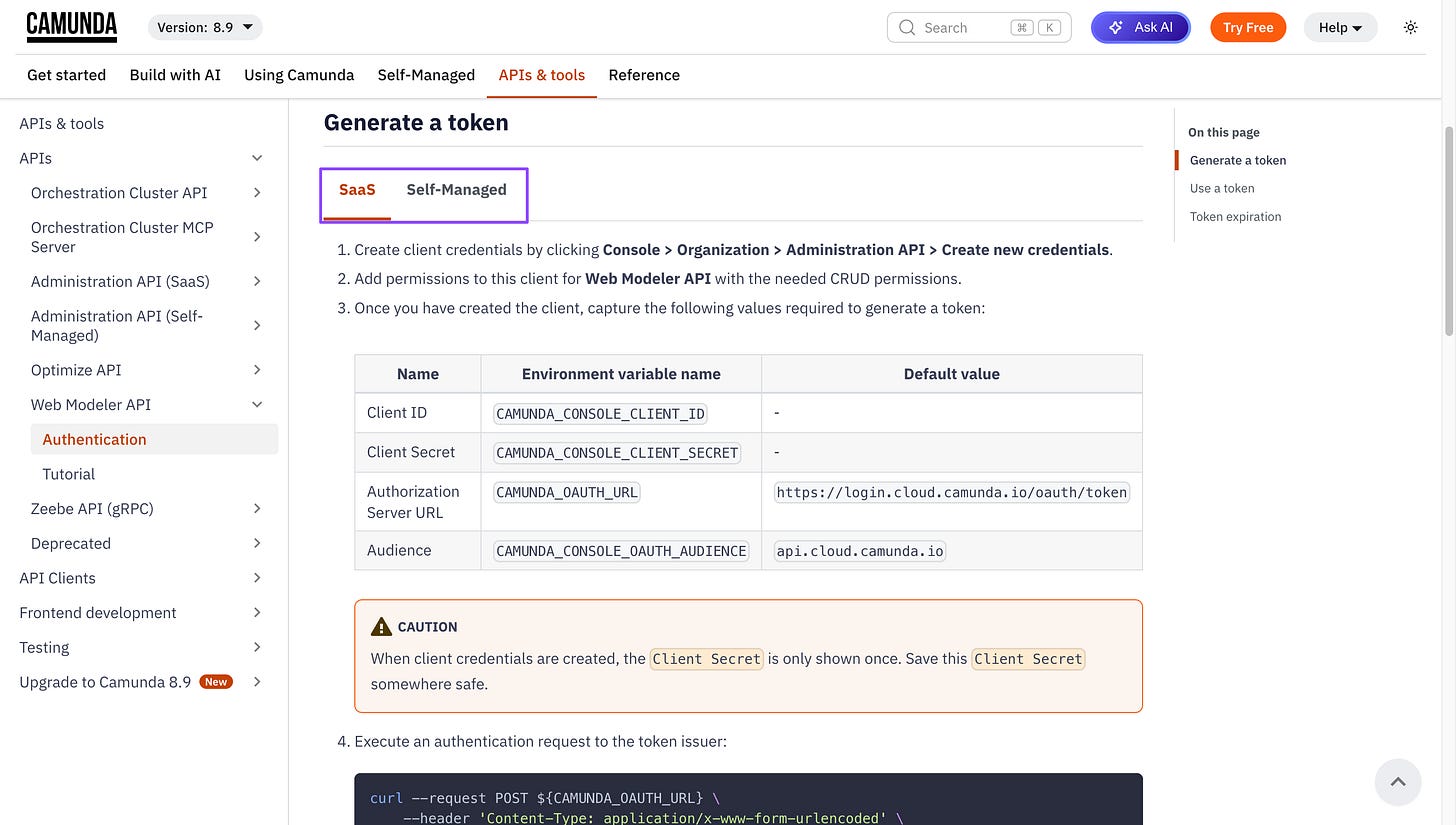The image size is (1456, 825).
Task: Click api.cloud.camunda.io audience value
Action: (860, 550)
